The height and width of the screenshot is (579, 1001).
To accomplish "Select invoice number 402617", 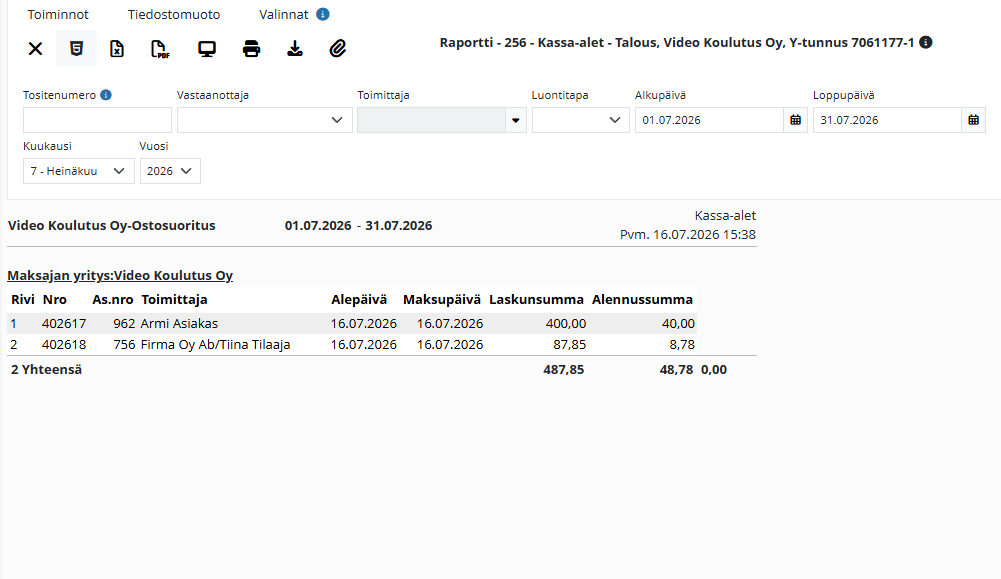I will pyautogui.click(x=64, y=324).
